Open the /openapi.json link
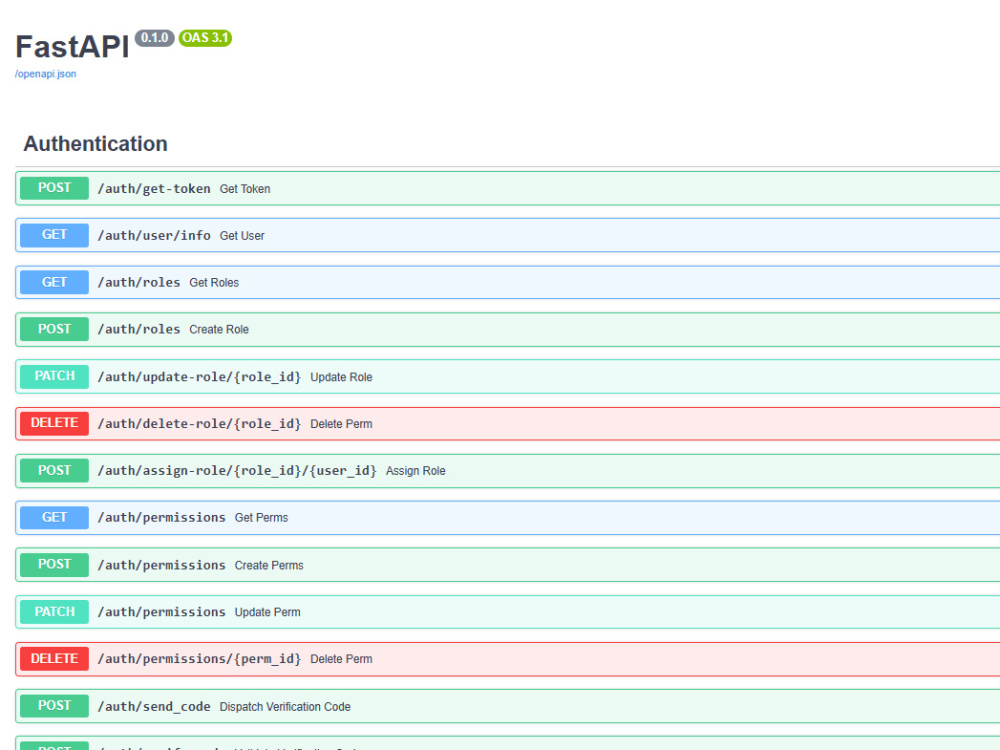Viewport: 1000px width, 750px height. tap(45, 74)
